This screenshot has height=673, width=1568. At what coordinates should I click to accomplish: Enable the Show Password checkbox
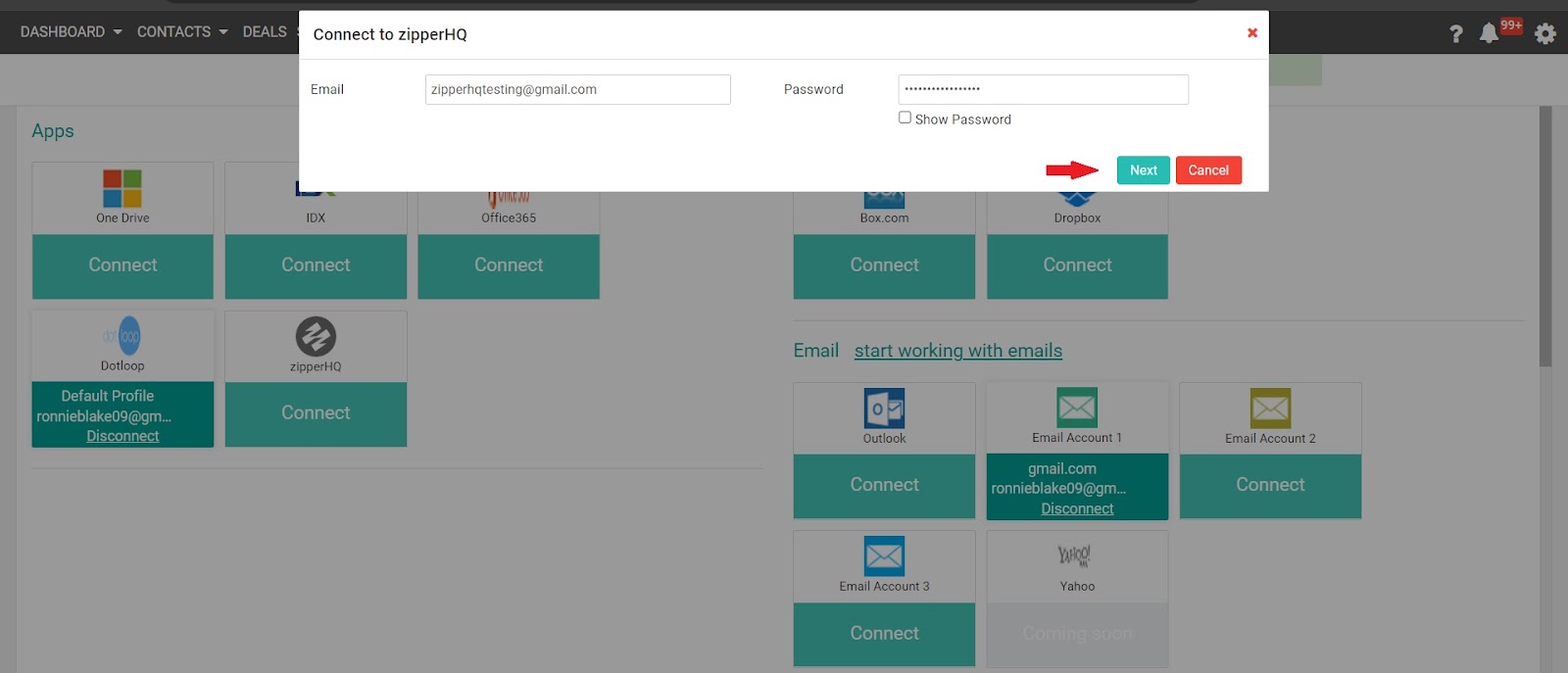point(905,118)
